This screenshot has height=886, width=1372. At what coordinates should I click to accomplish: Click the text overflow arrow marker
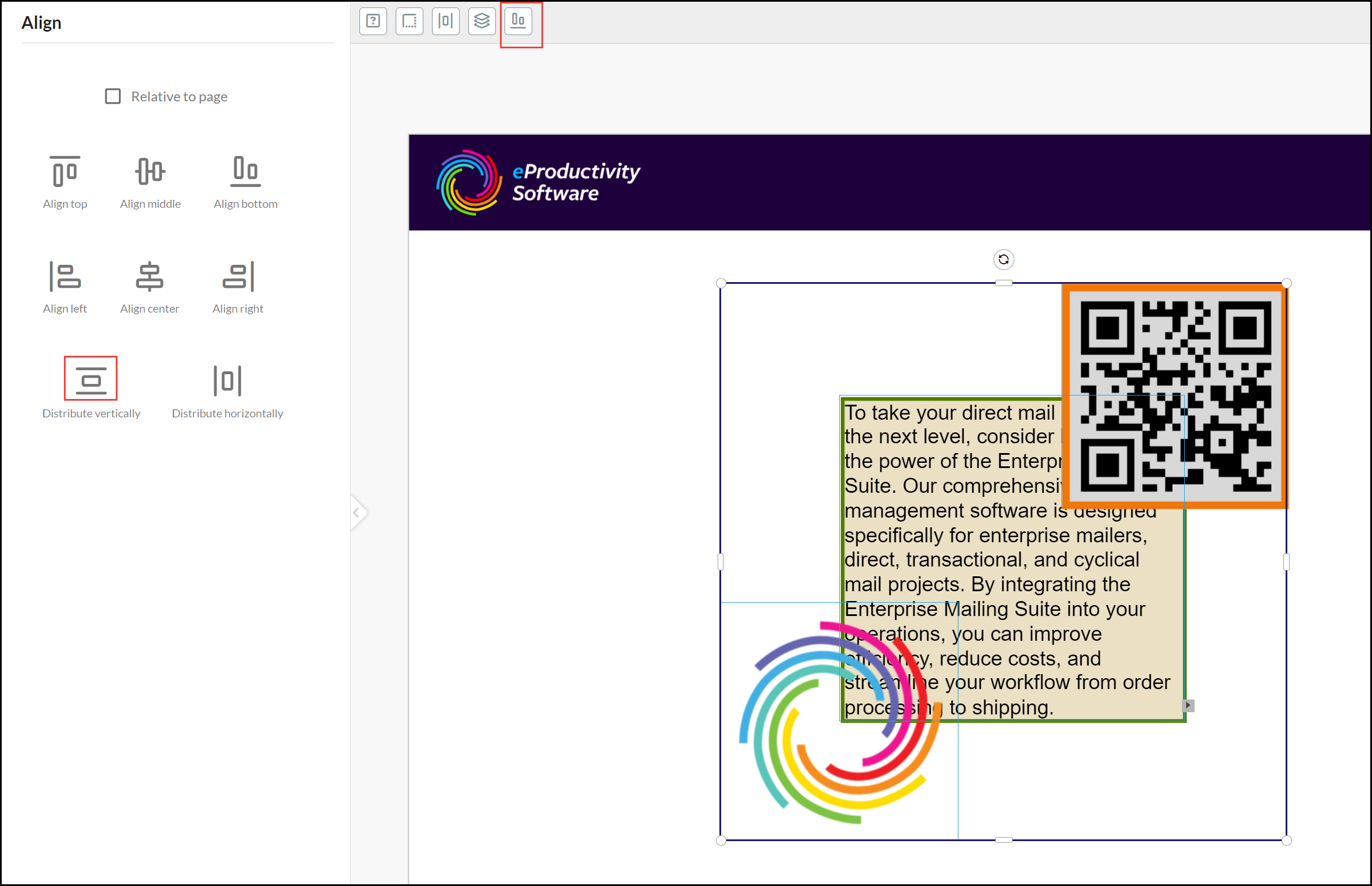[x=1188, y=705]
